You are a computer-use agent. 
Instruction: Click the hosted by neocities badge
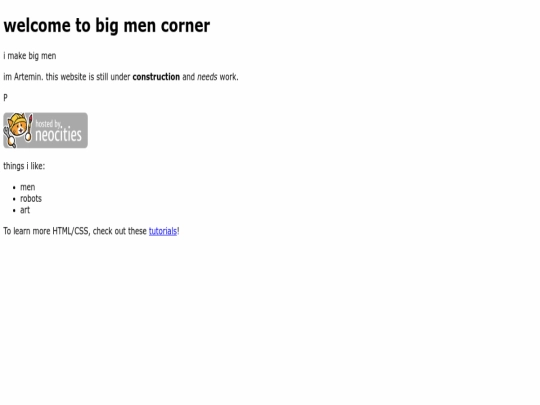click(x=45, y=130)
